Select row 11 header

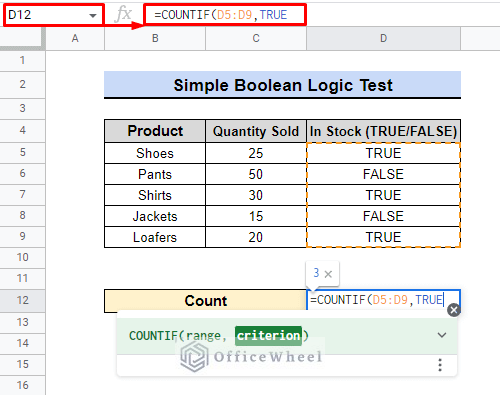click(x=22, y=279)
